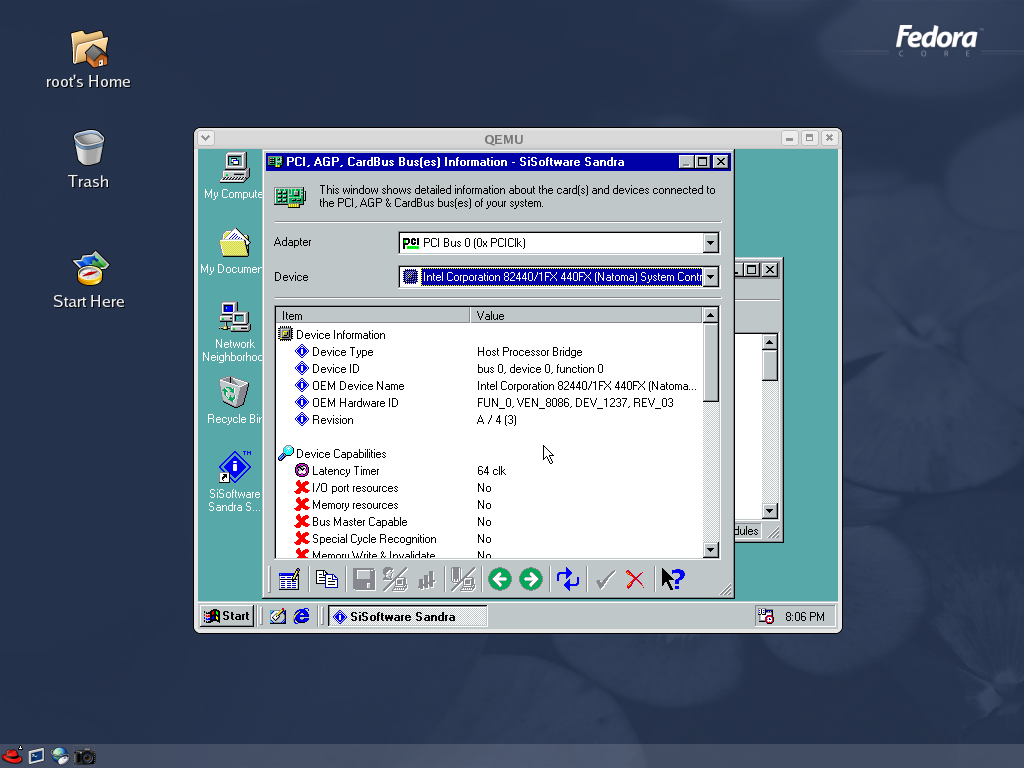
Task: Select the Latency Timer row
Action: (490, 470)
